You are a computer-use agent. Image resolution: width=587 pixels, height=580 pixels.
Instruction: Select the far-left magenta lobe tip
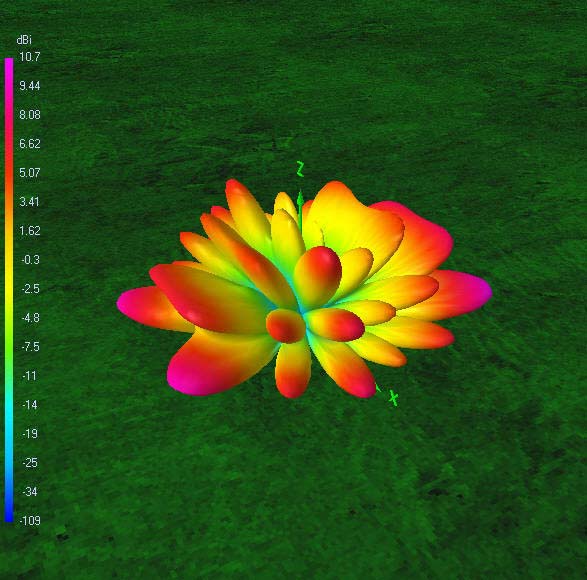129,304
